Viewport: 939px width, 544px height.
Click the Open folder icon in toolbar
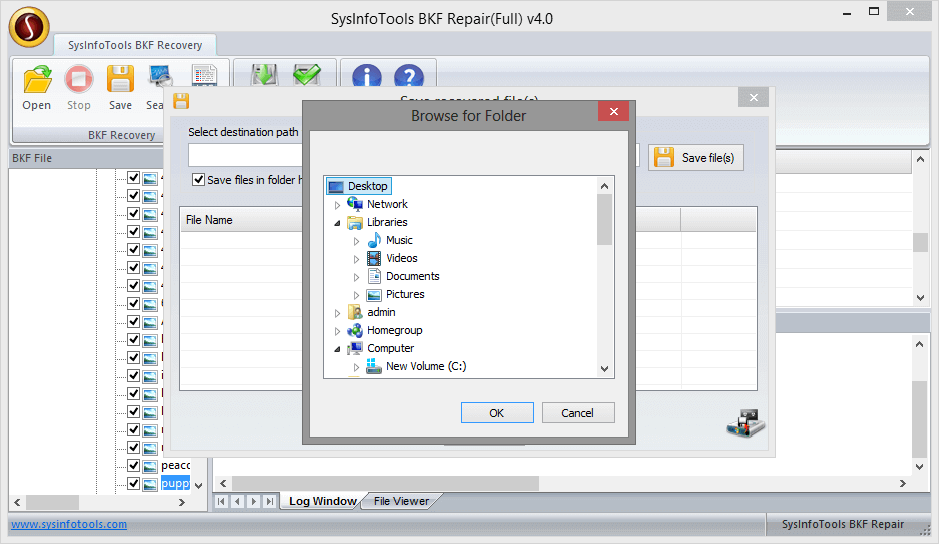[37, 79]
